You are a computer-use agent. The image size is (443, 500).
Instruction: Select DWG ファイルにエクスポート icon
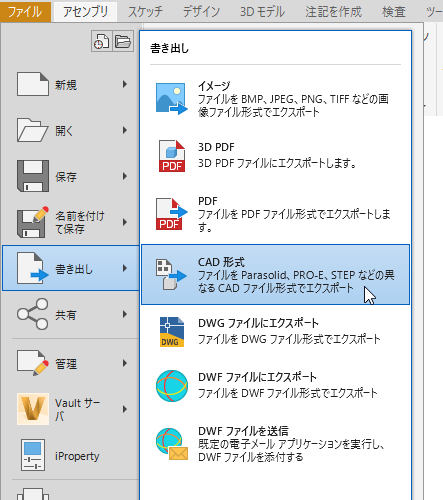[x=171, y=332]
